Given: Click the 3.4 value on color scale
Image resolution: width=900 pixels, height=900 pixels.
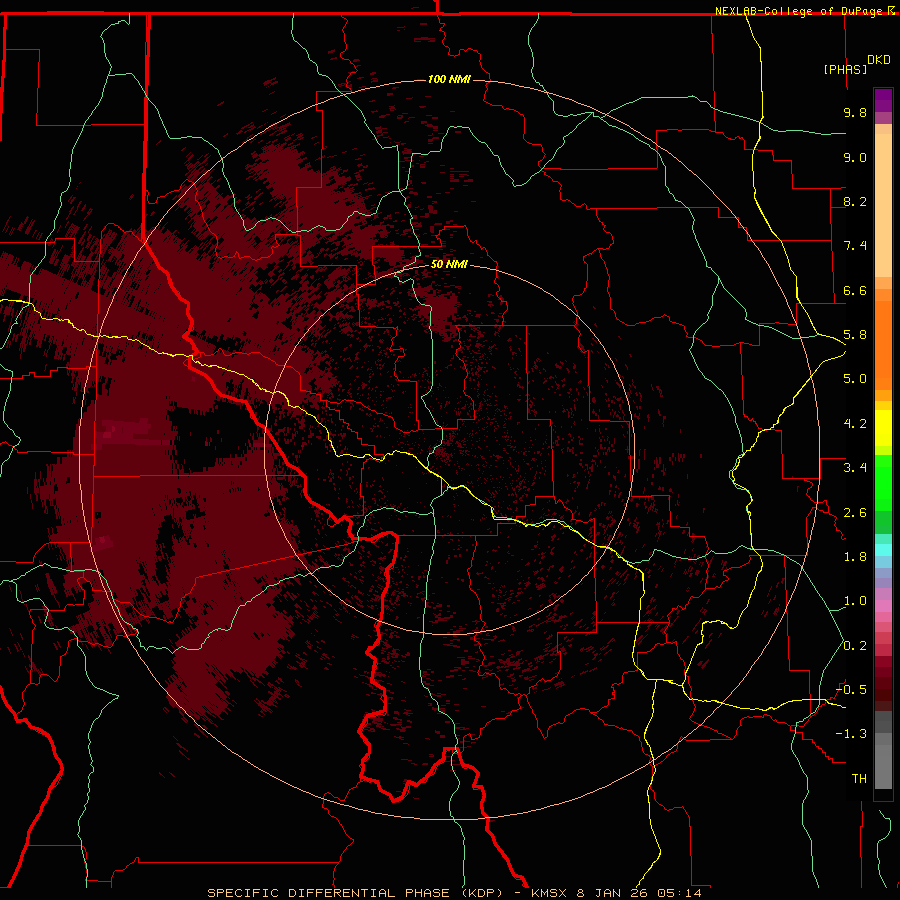Looking at the screenshot, I should (855, 468).
